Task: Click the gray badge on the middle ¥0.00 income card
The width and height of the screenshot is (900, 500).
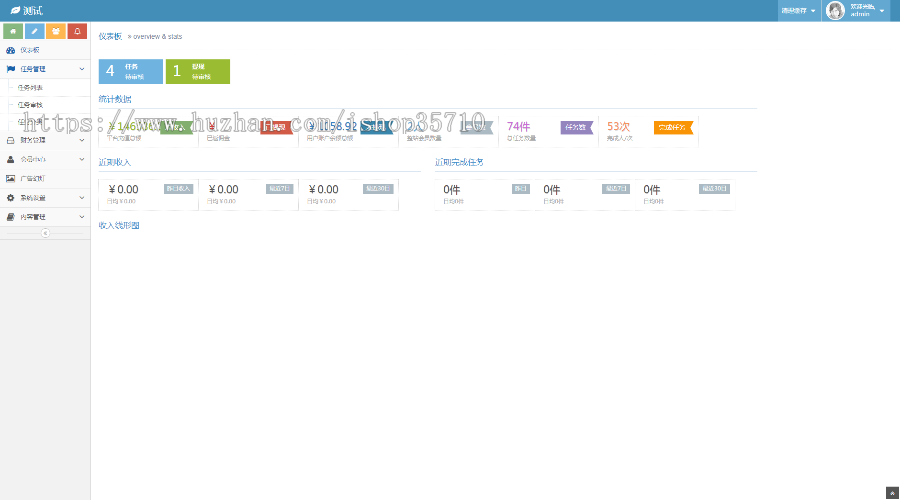Action: click(x=280, y=189)
